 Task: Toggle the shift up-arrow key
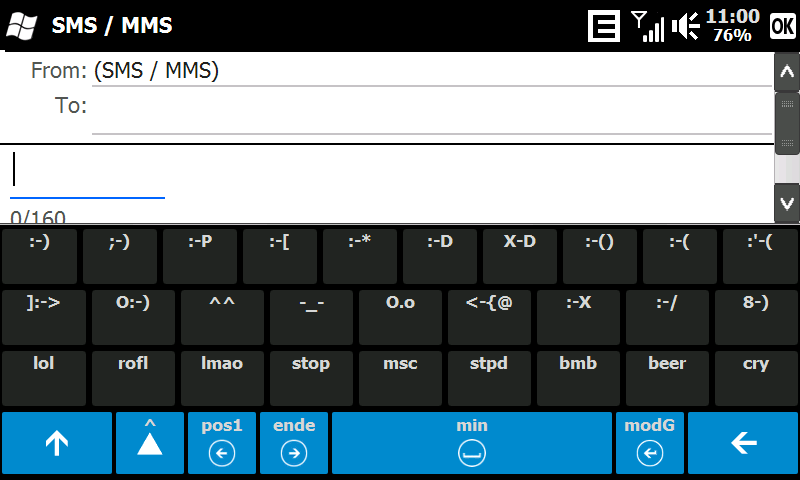pos(57,443)
